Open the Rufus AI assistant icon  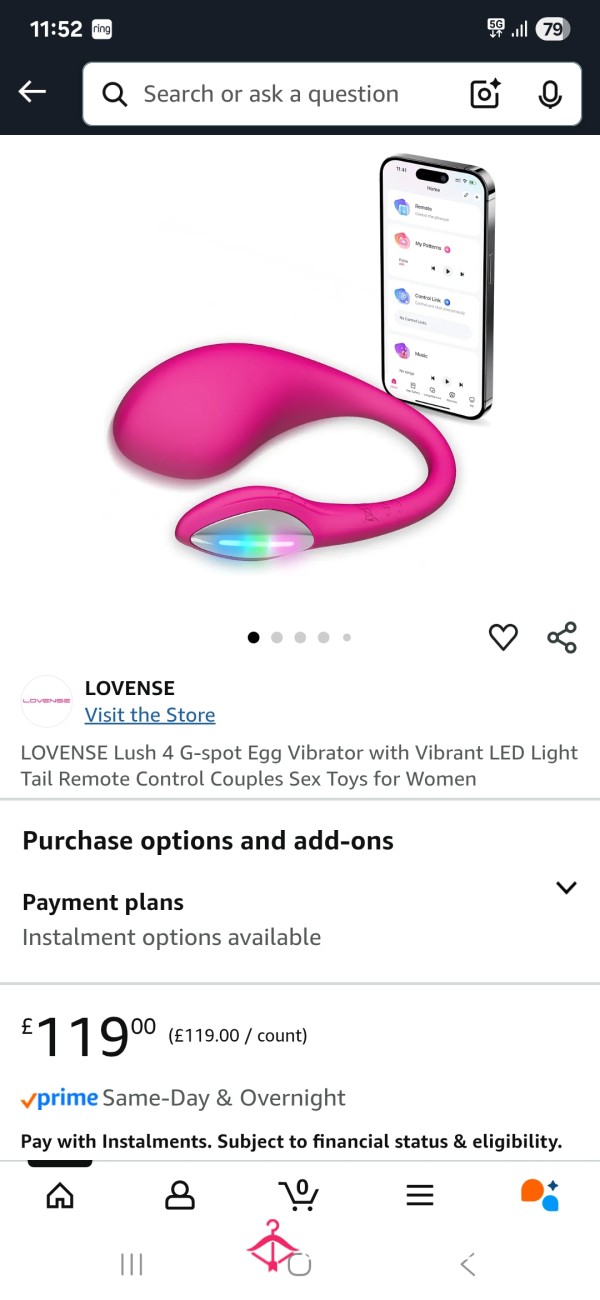pos(540,1194)
